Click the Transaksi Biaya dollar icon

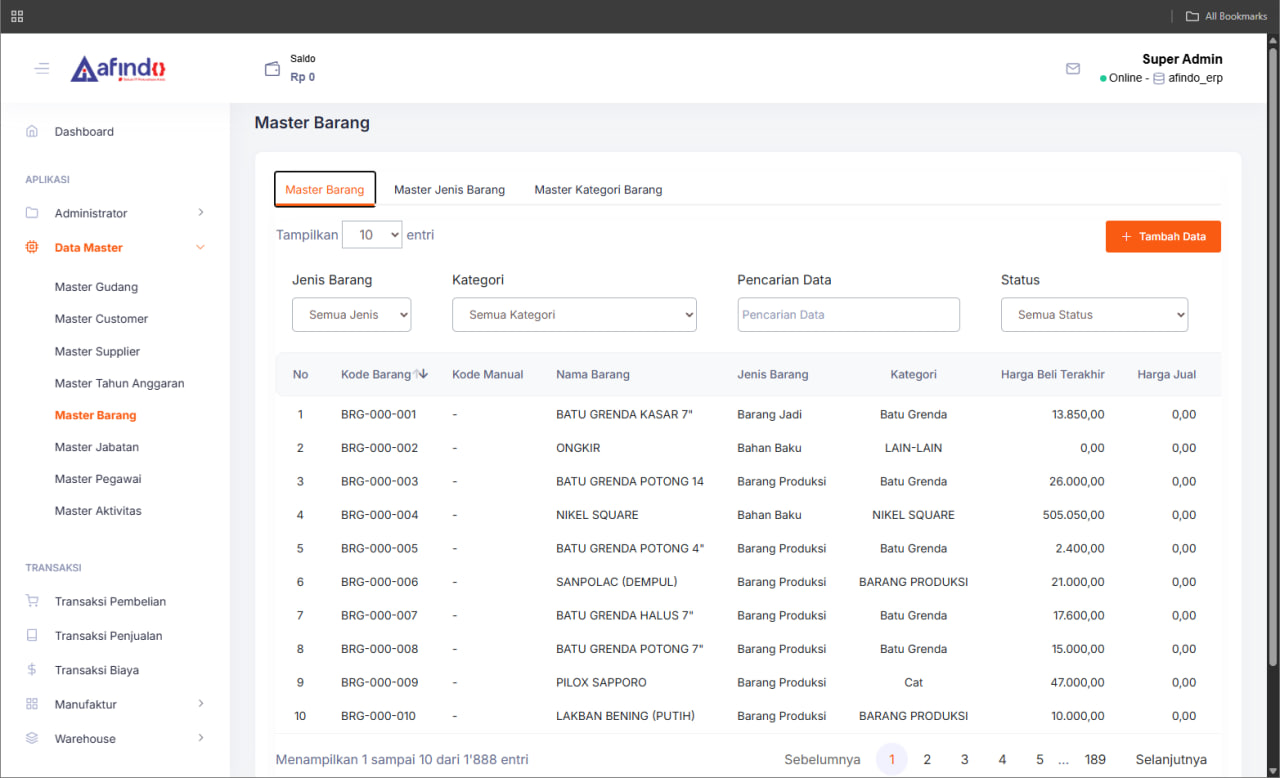tap(32, 670)
